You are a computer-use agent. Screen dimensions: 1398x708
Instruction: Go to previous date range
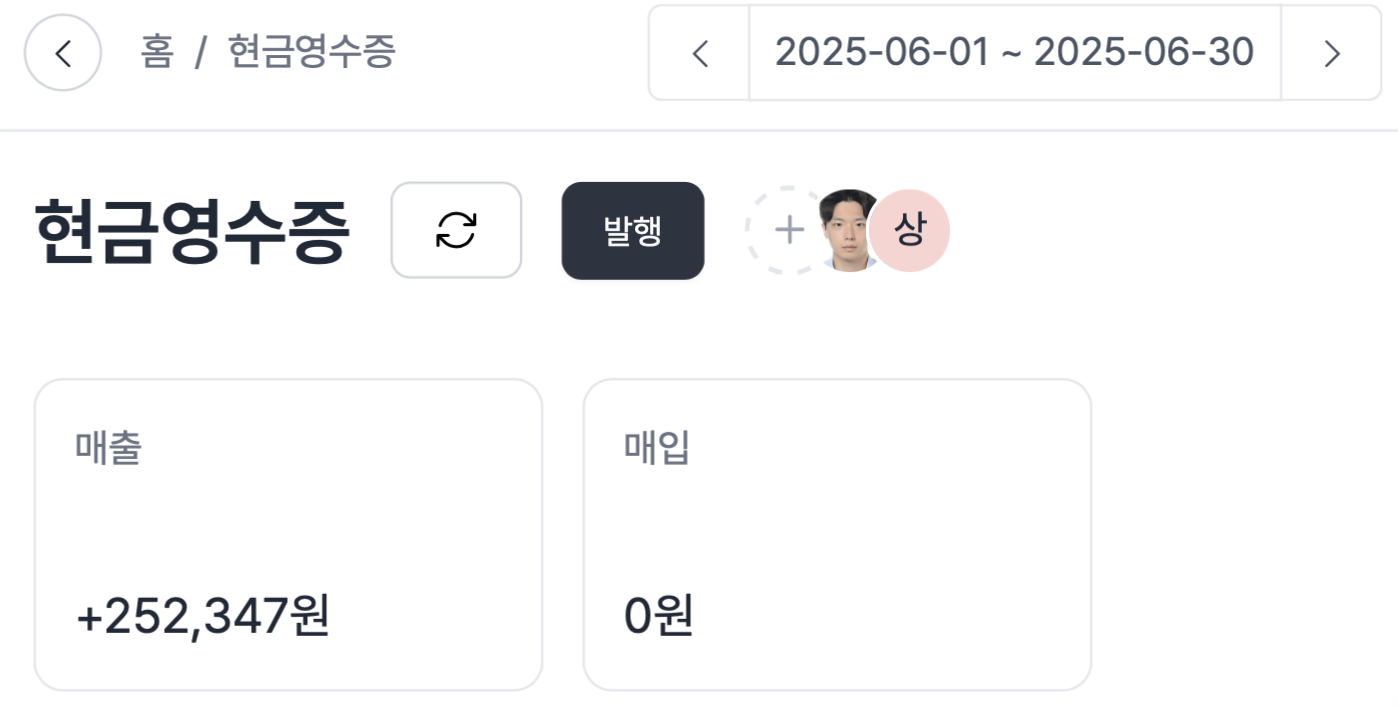click(x=700, y=53)
